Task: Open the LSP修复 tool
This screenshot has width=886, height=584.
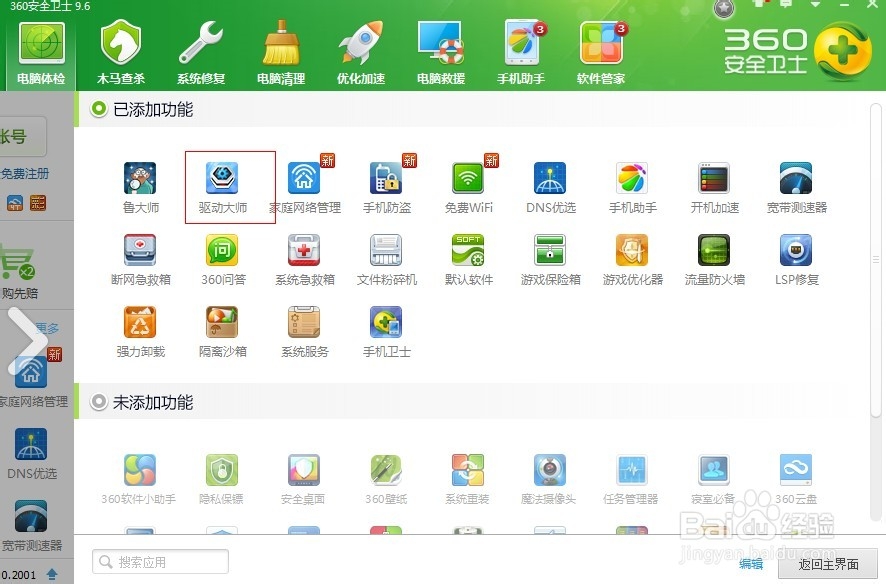Action: coord(796,260)
